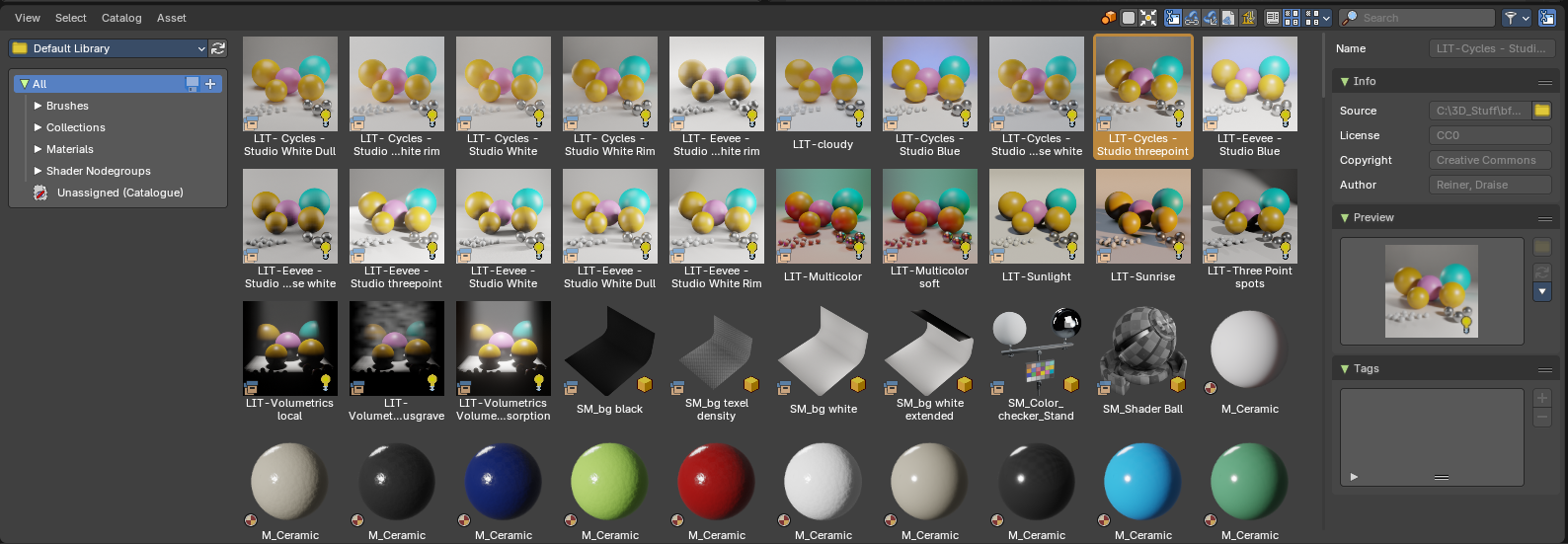
Task: Click the License CC0 field
Action: 1491,135
